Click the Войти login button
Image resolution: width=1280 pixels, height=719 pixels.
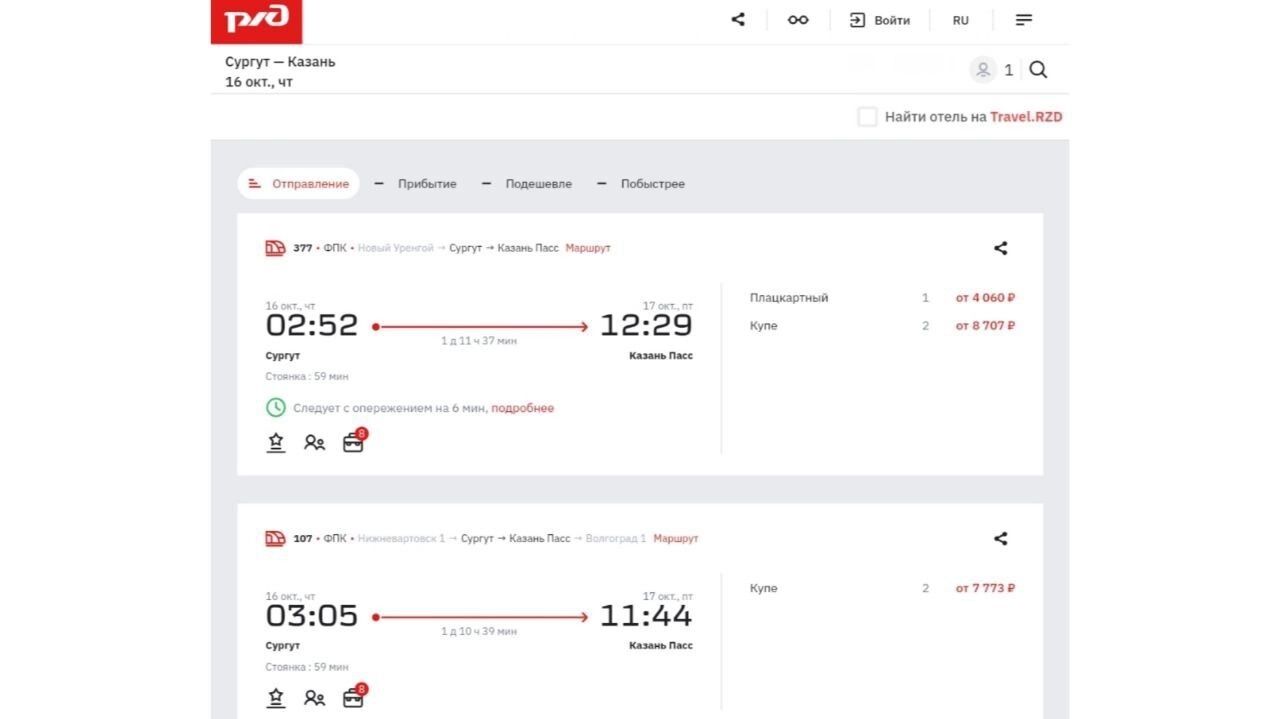tap(880, 20)
